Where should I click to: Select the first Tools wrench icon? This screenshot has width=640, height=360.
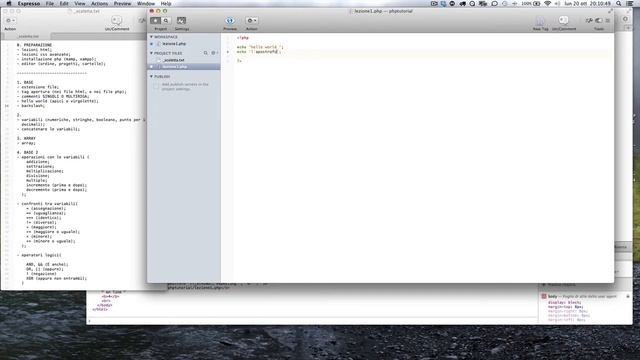pos(589,20)
